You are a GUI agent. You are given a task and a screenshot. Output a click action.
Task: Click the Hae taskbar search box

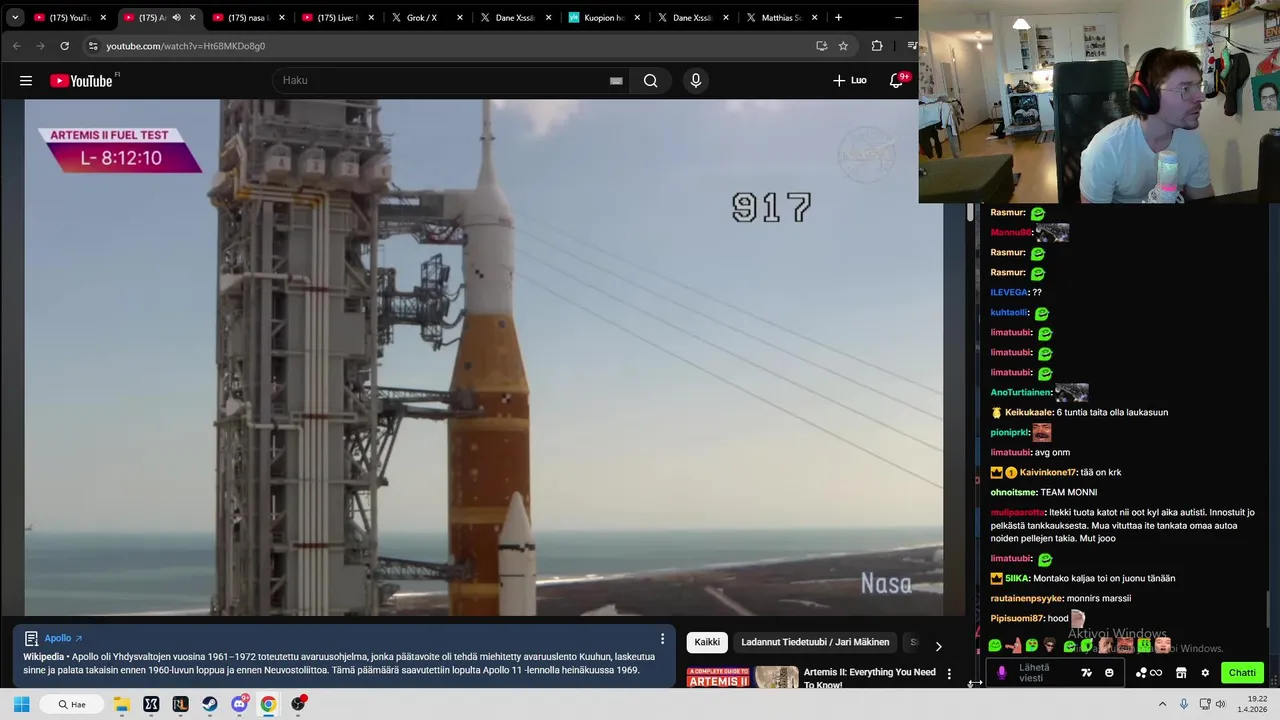point(72,704)
